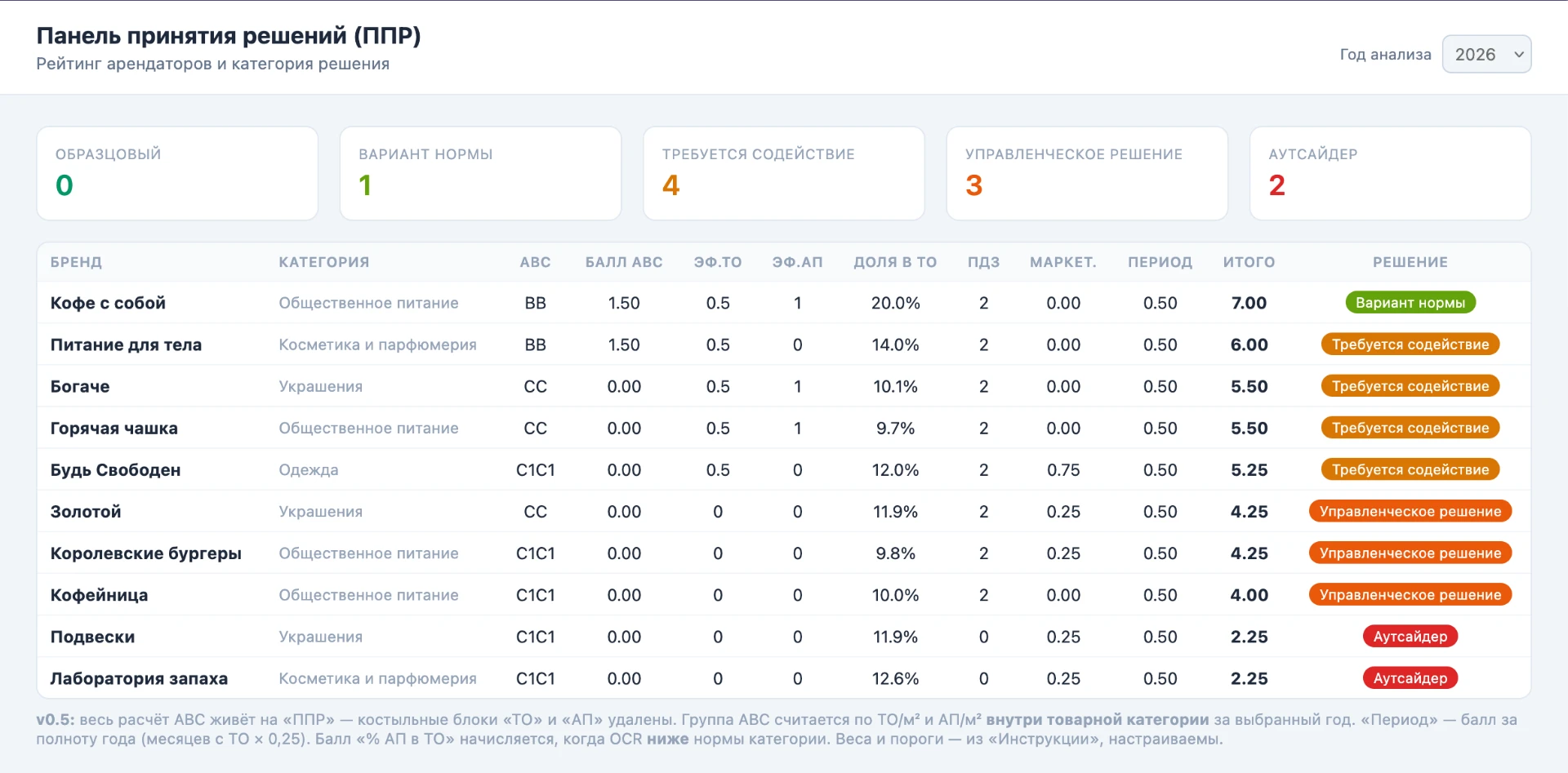Click the КАТЕГОРИЯ column header
This screenshot has width=1568, height=773.
coord(324,262)
